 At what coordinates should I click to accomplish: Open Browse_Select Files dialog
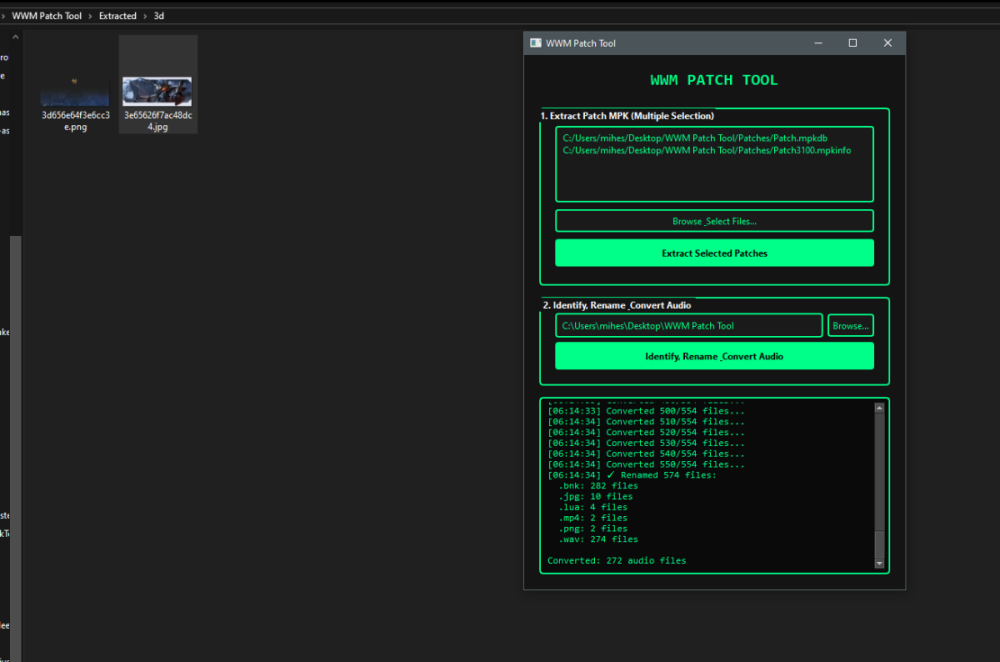(714, 221)
